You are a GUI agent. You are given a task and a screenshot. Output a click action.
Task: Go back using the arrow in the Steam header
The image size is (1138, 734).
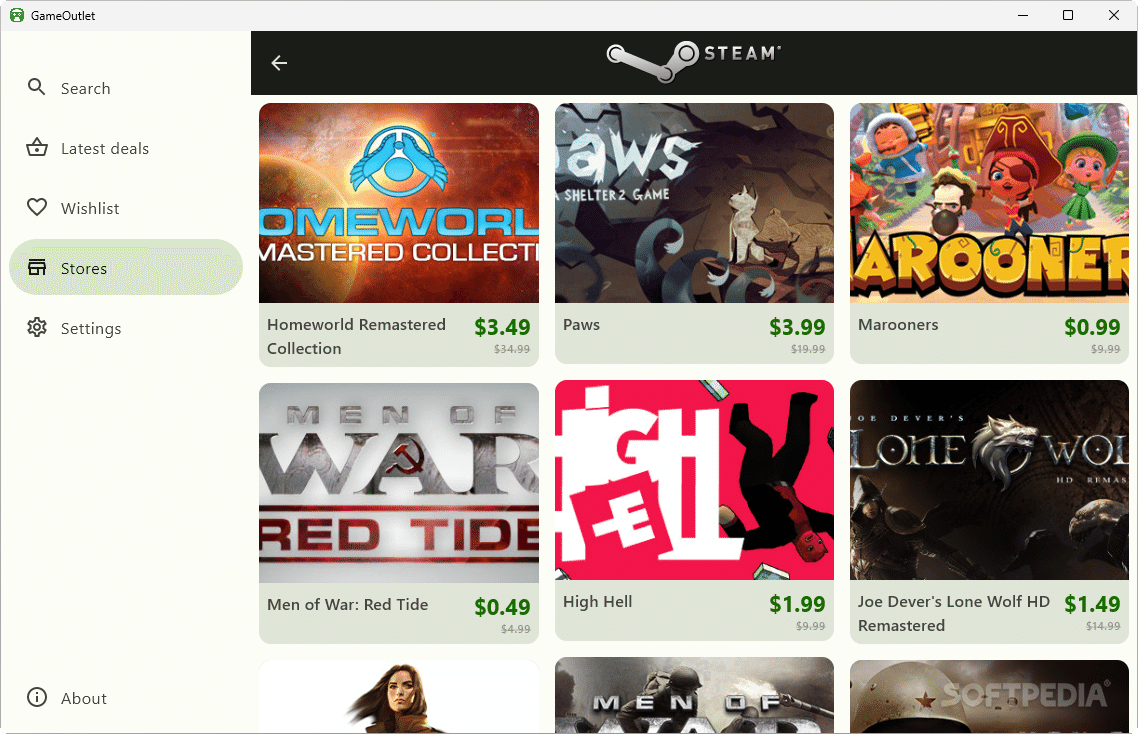(279, 63)
